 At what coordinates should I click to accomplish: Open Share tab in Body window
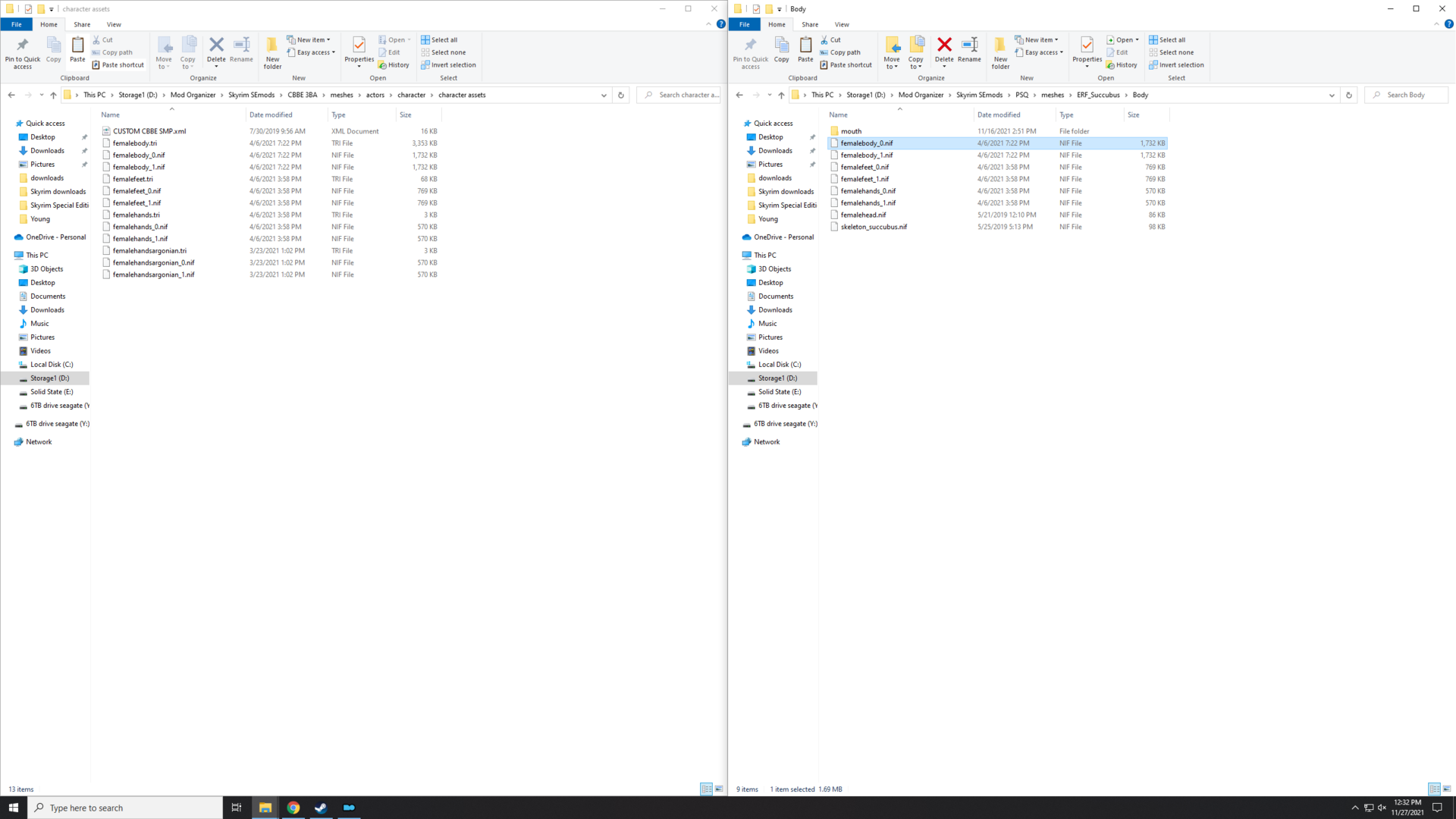[x=810, y=24]
